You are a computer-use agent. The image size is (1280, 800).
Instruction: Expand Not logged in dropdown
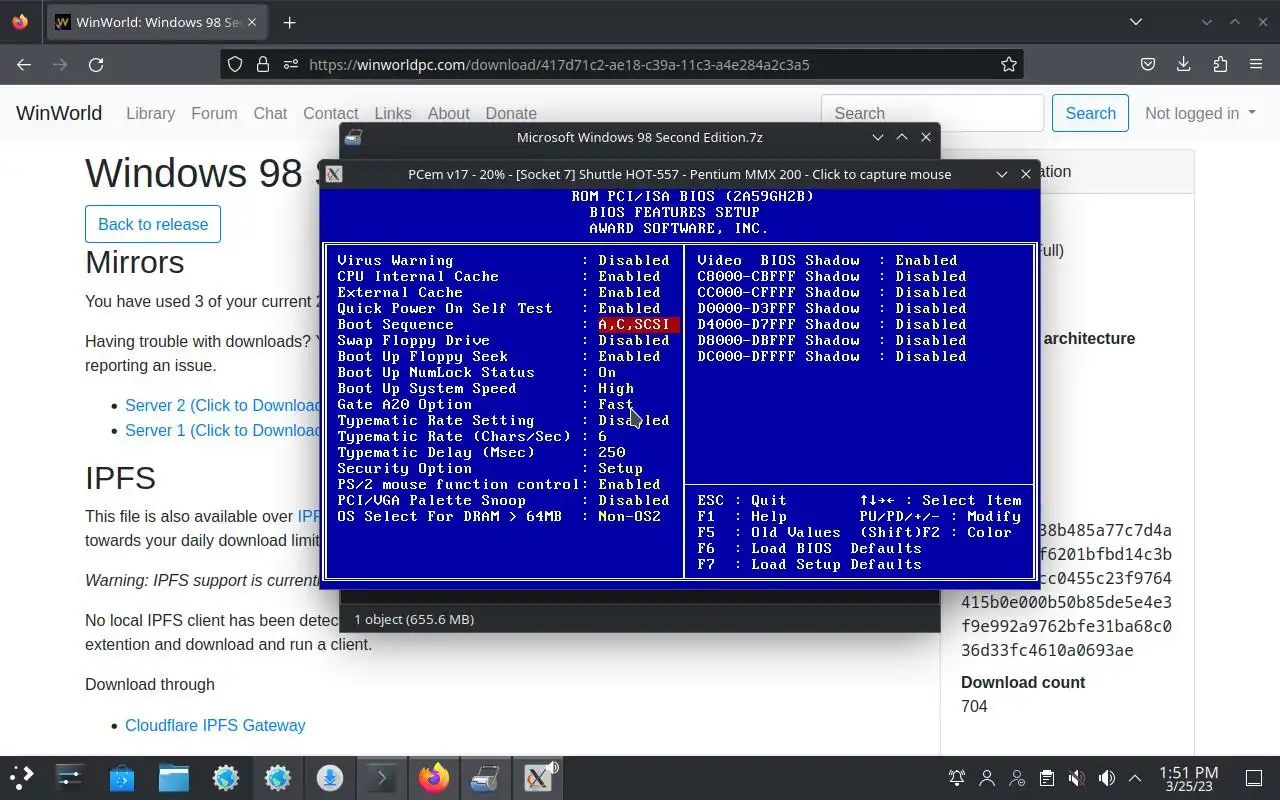[1200, 113]
